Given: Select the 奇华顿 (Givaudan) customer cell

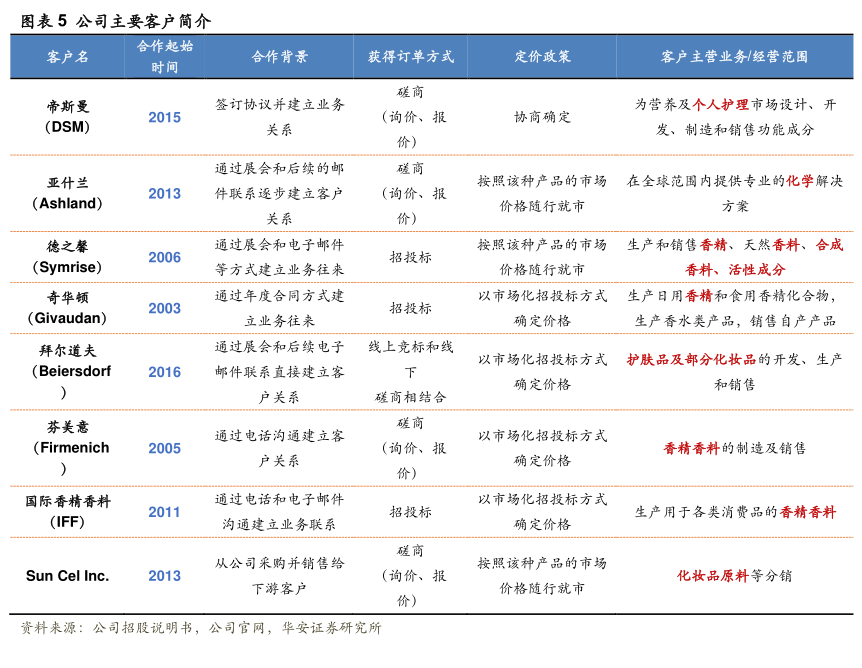Looking at the screenshot, I should (x=67, y=308).
